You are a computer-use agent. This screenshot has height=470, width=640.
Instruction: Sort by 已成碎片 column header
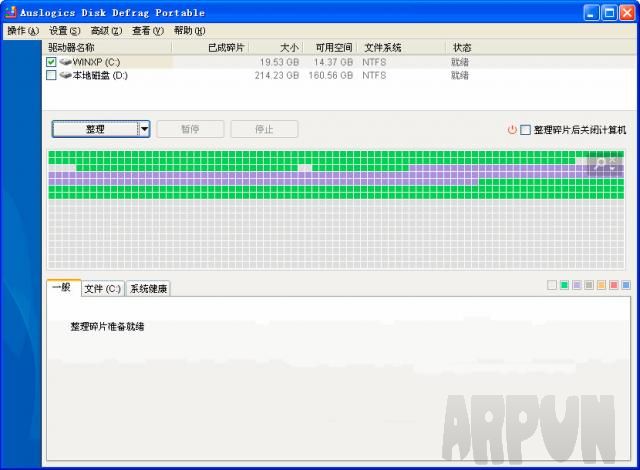(x=210, y=48)
